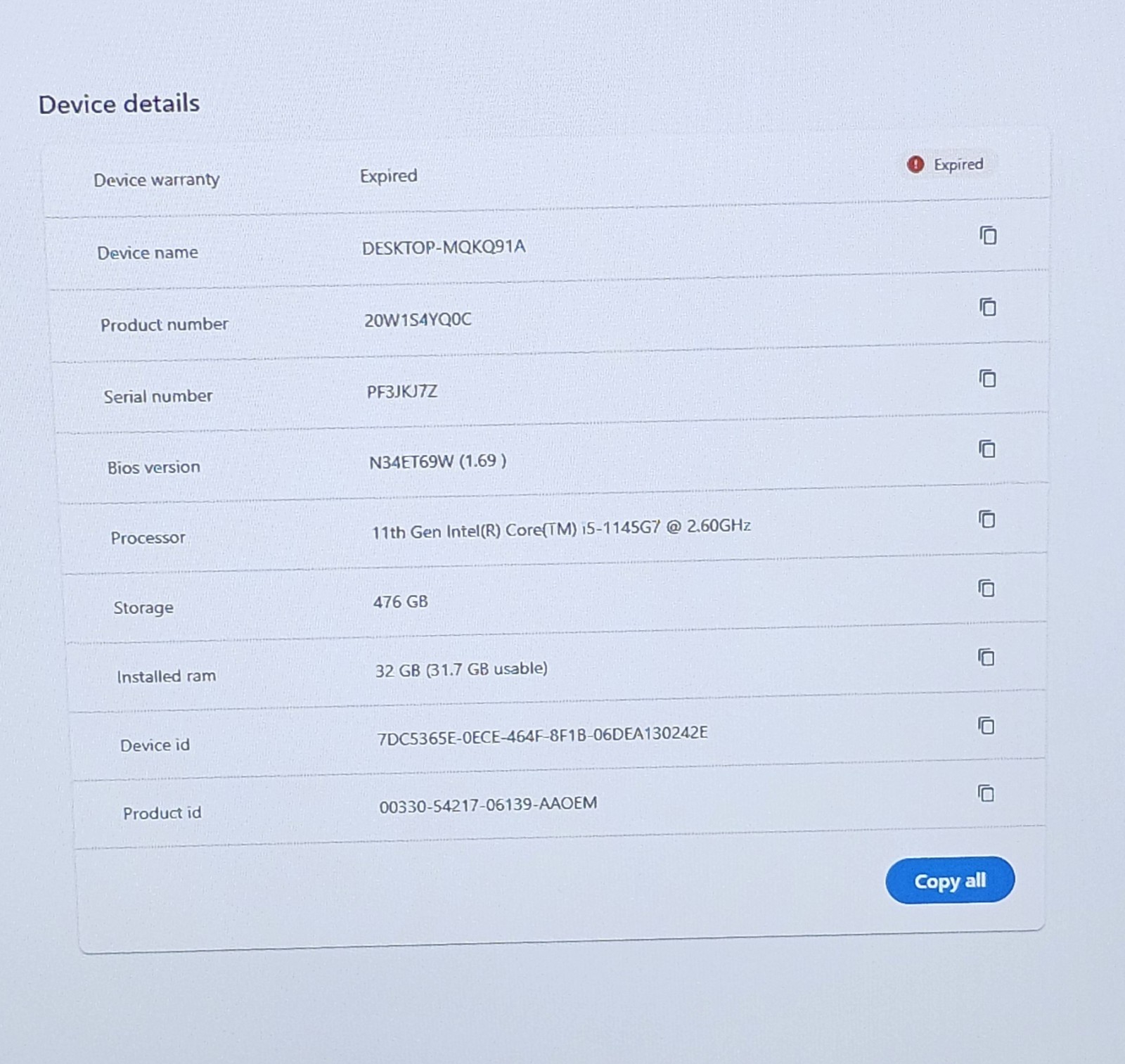Copy the Device id value
This screenshot has height=1064, width=1125.
986,725
